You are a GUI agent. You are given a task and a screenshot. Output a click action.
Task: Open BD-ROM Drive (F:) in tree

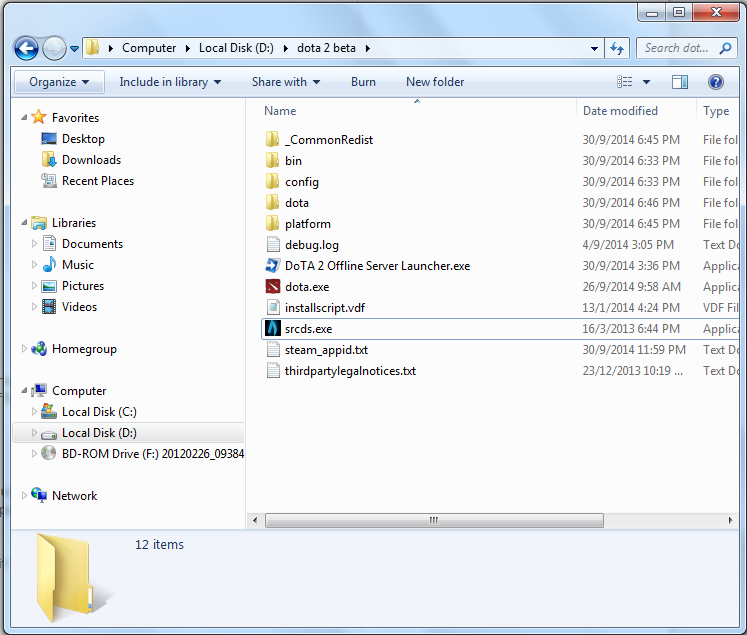tap(152, 454)
